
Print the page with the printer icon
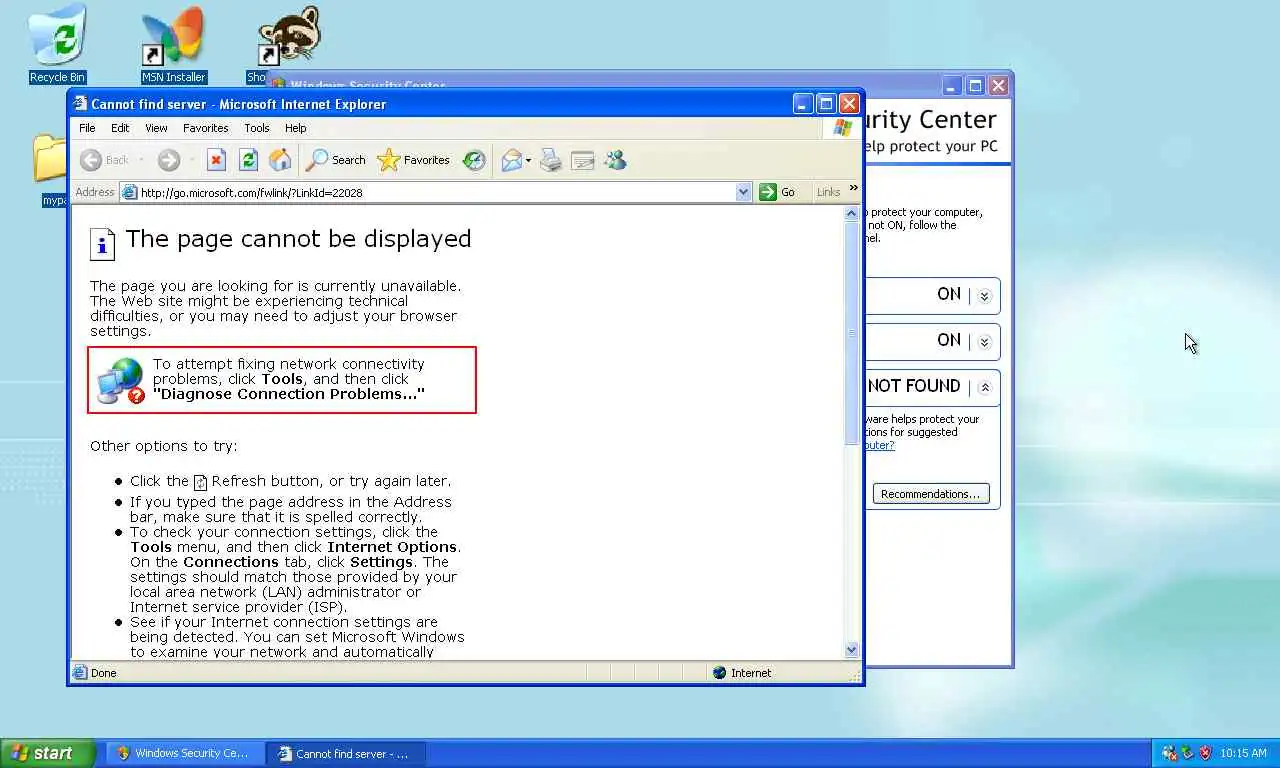(550, 160)
